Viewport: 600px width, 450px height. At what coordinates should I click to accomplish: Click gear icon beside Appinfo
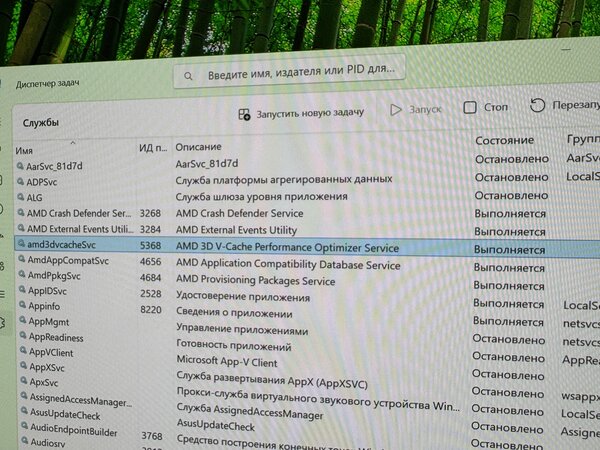(23, 305)
